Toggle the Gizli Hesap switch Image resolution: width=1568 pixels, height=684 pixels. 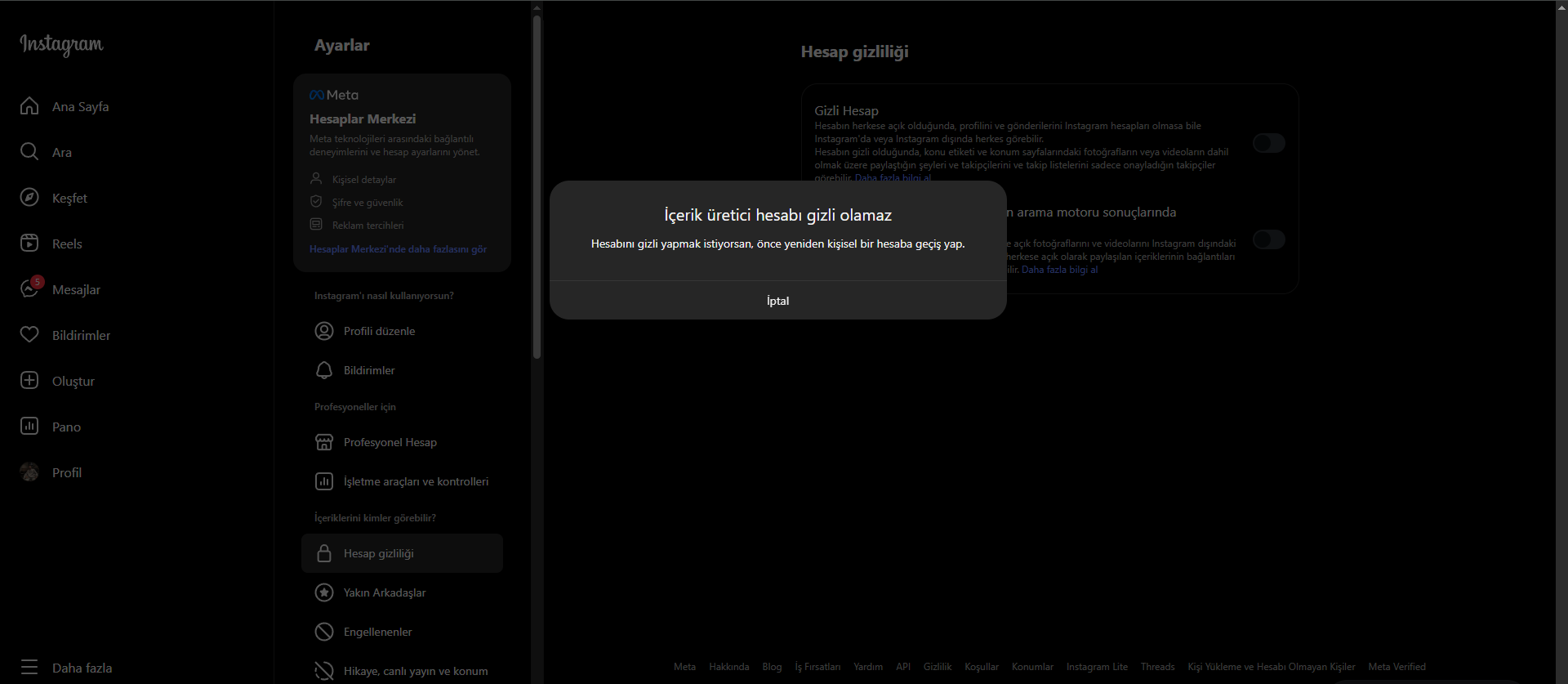(x=1269, y=143)
